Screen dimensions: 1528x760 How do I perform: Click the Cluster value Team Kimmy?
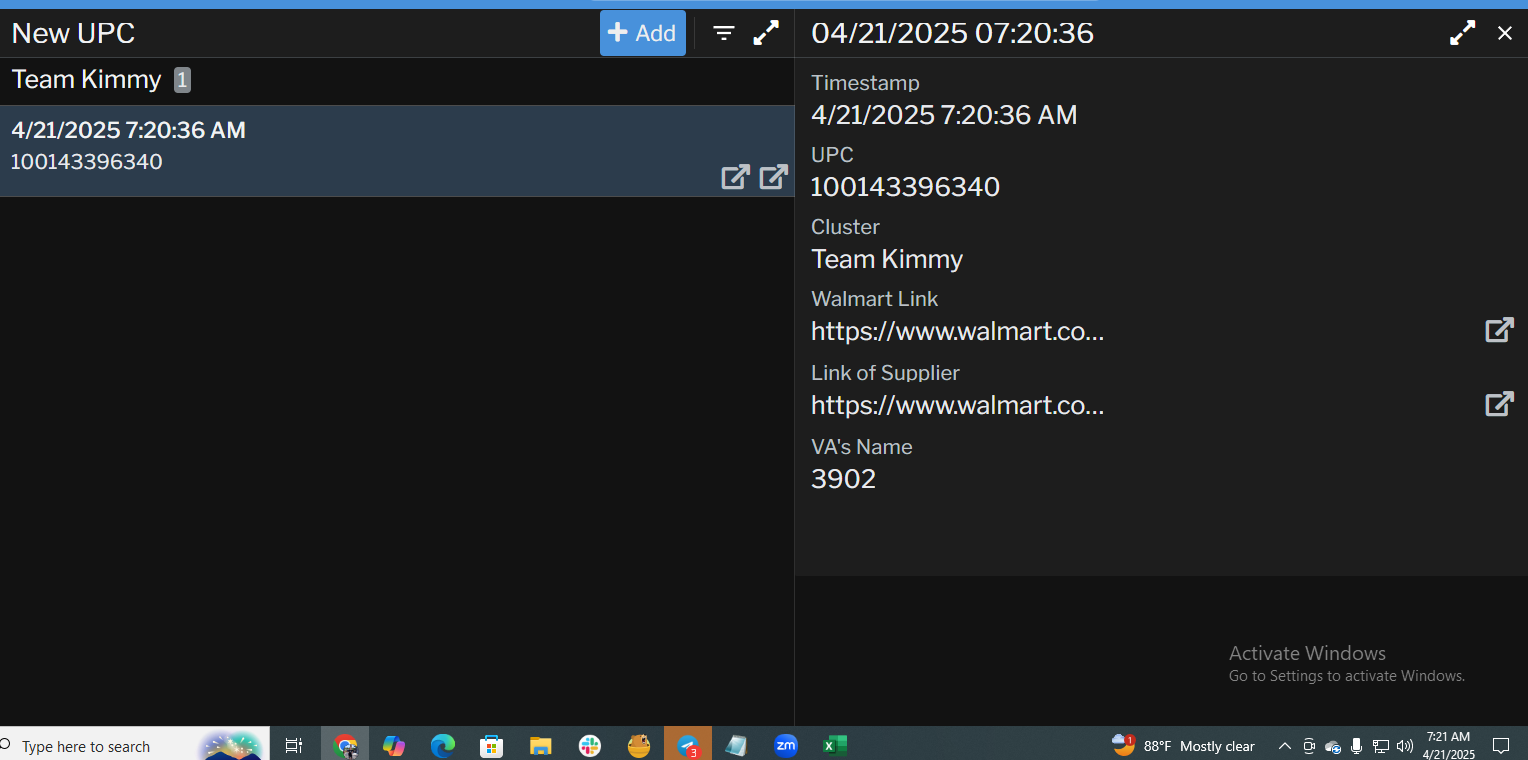887,259
